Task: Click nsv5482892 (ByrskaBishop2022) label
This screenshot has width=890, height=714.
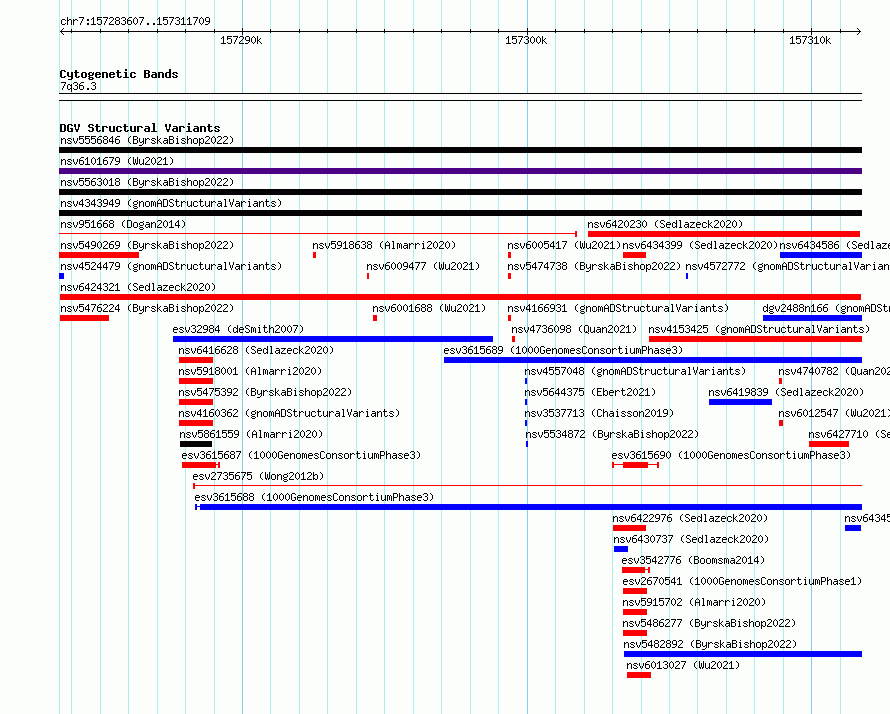Action: pyautogui.click(x=710, y=644)
